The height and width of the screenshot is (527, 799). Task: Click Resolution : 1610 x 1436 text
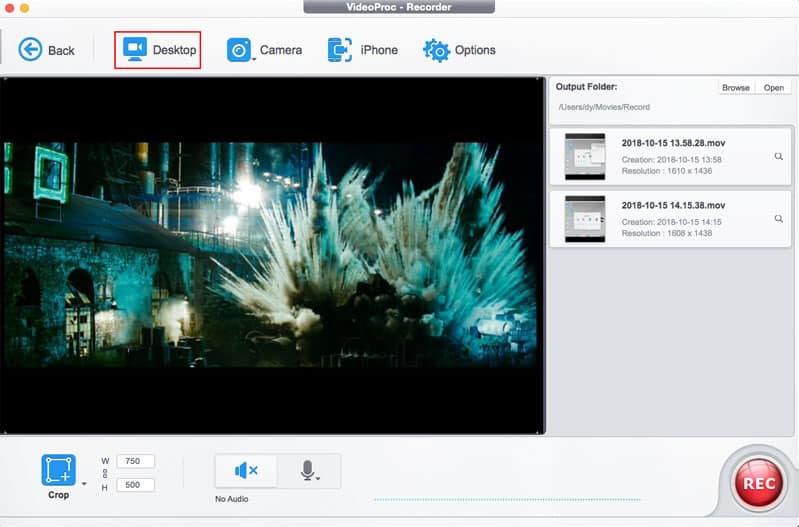[x=667, y=171]
